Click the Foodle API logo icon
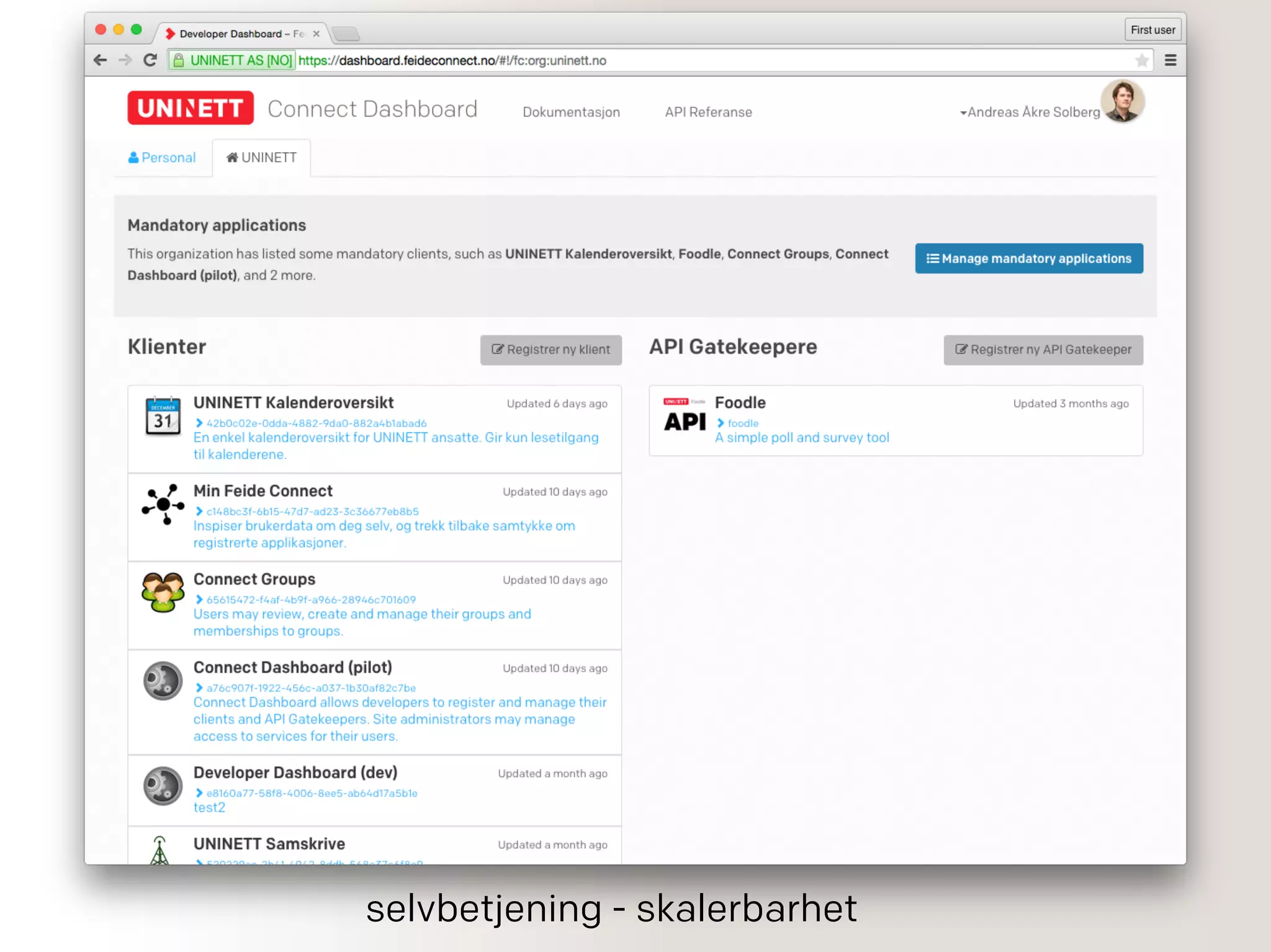1271x952 pixels. point(685,416)
